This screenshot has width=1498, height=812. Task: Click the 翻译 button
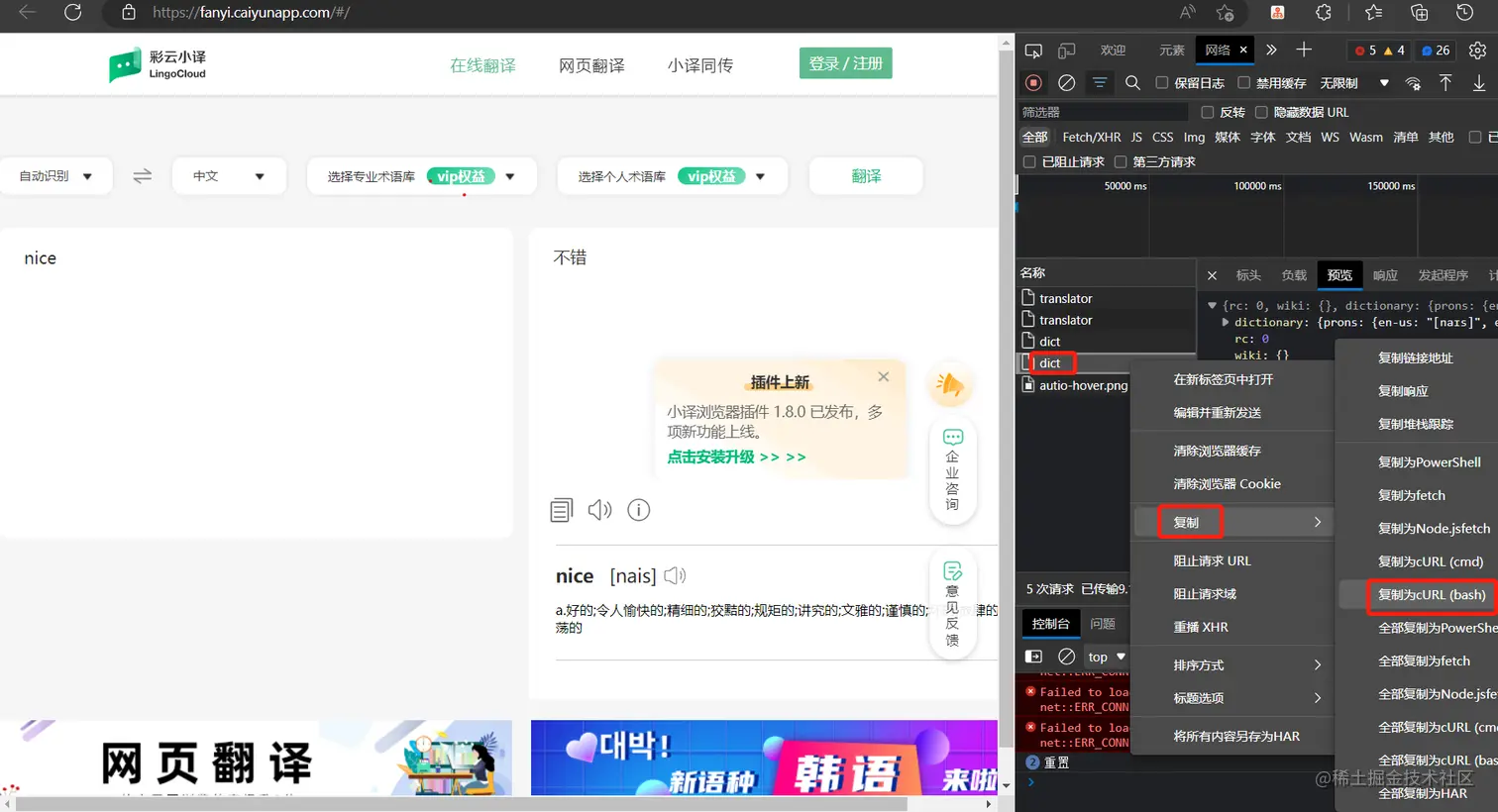[x=866, y=176]
